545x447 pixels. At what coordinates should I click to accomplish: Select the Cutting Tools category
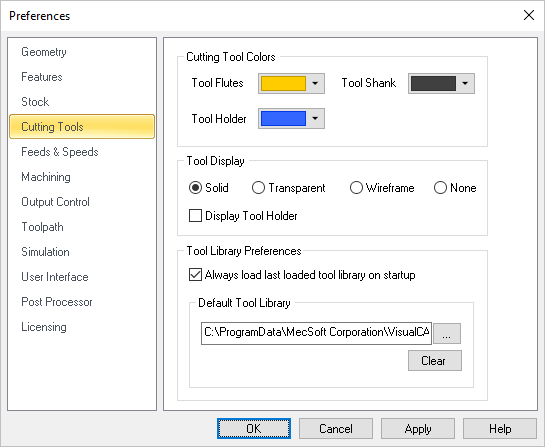[x=82, y=127]
